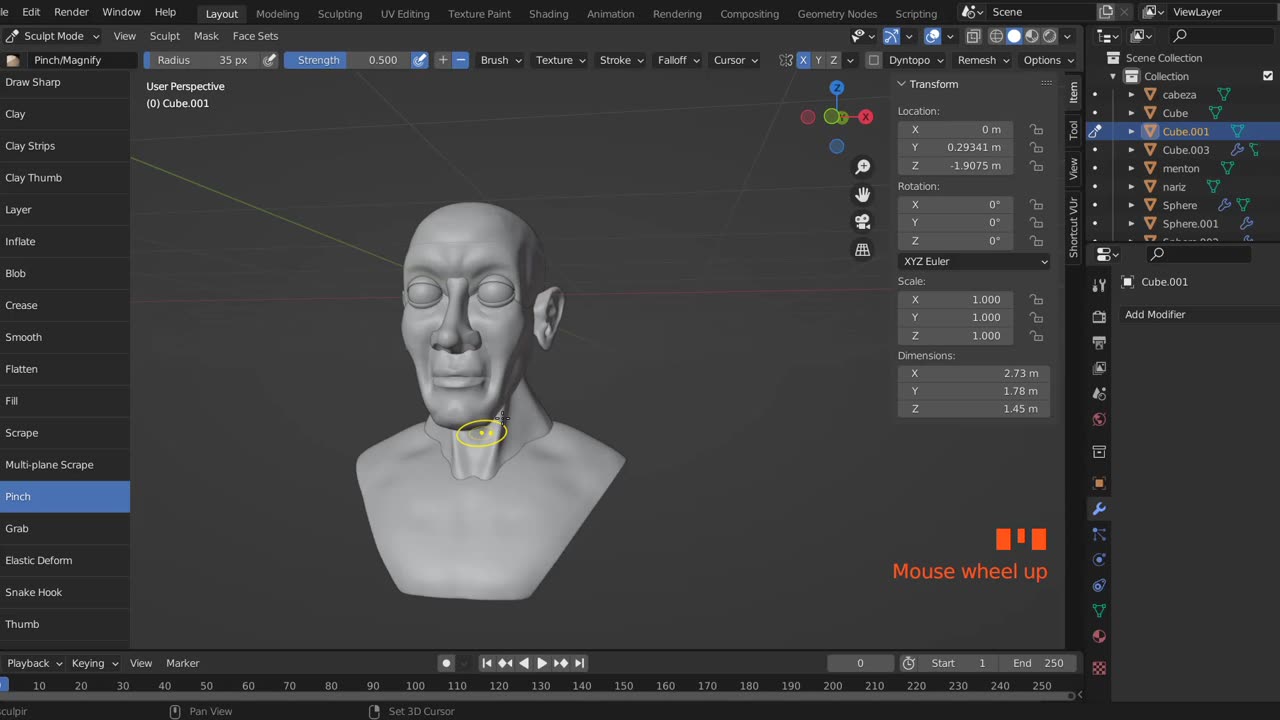Click the Add Modifier button

tap(1155, 314)
